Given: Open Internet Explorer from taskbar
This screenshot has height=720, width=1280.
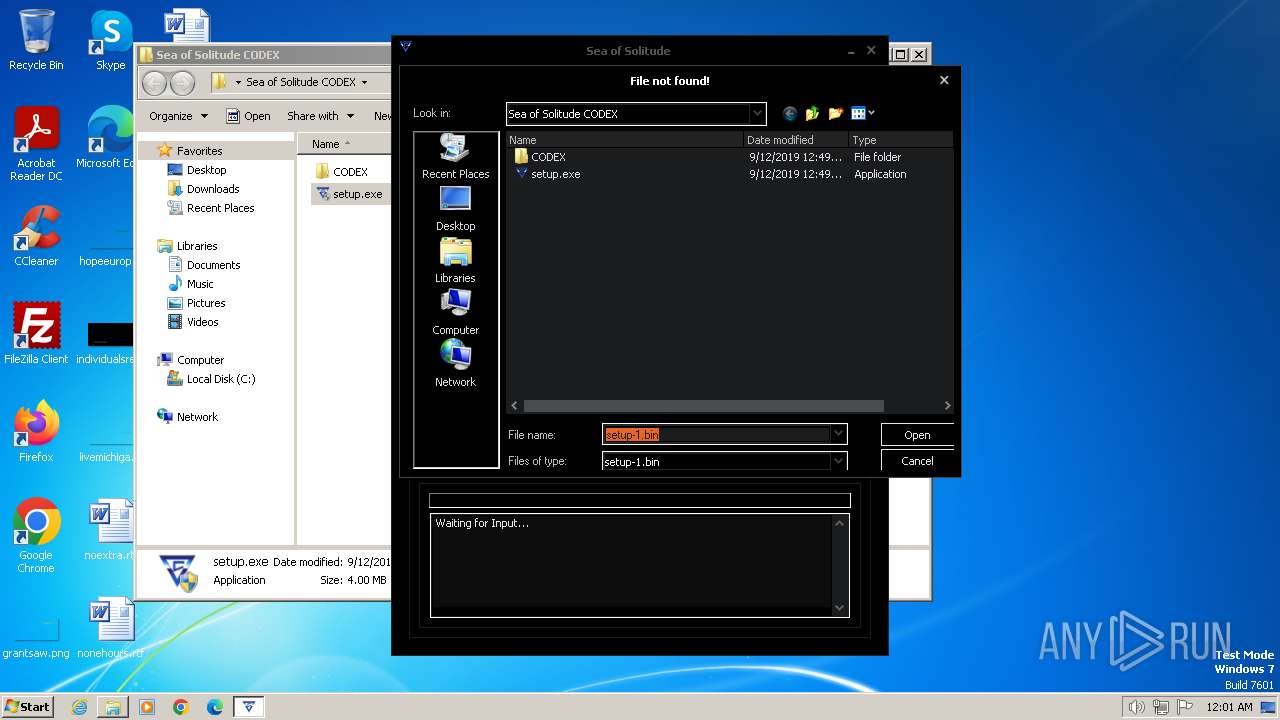Looking at the screenshot, I should [x=79, y=707].
